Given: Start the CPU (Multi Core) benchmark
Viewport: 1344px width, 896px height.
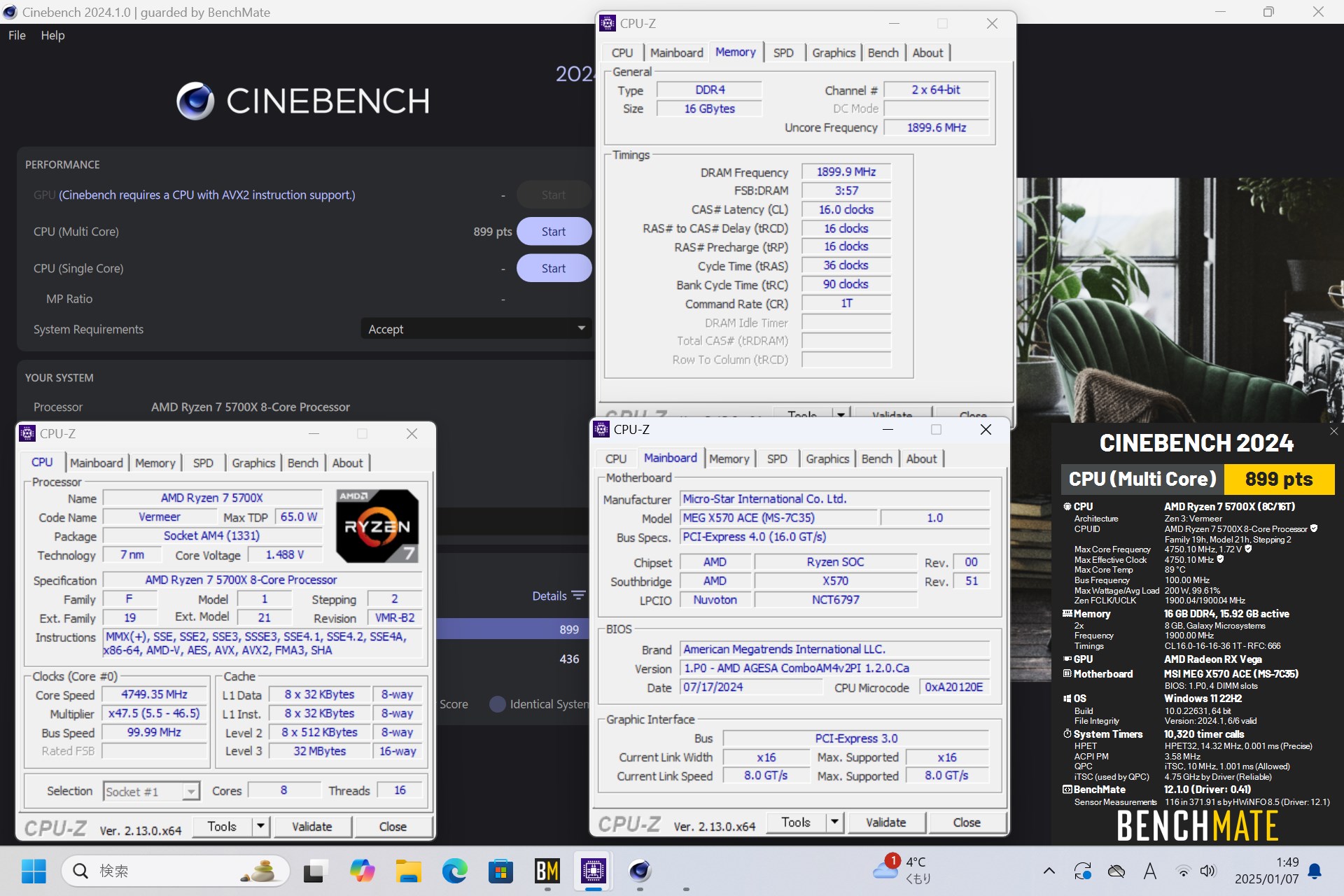Looking at the screenshot, I should click(554, 232).
